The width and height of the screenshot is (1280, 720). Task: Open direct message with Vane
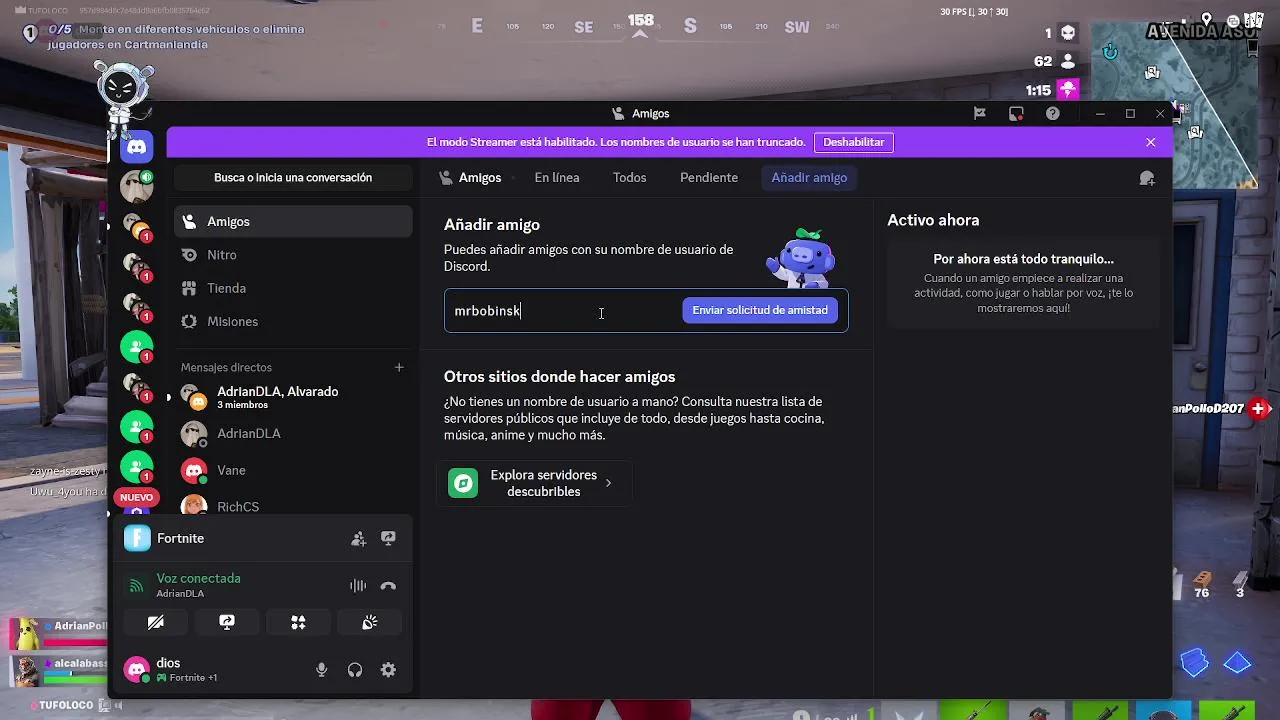(293, 470)
